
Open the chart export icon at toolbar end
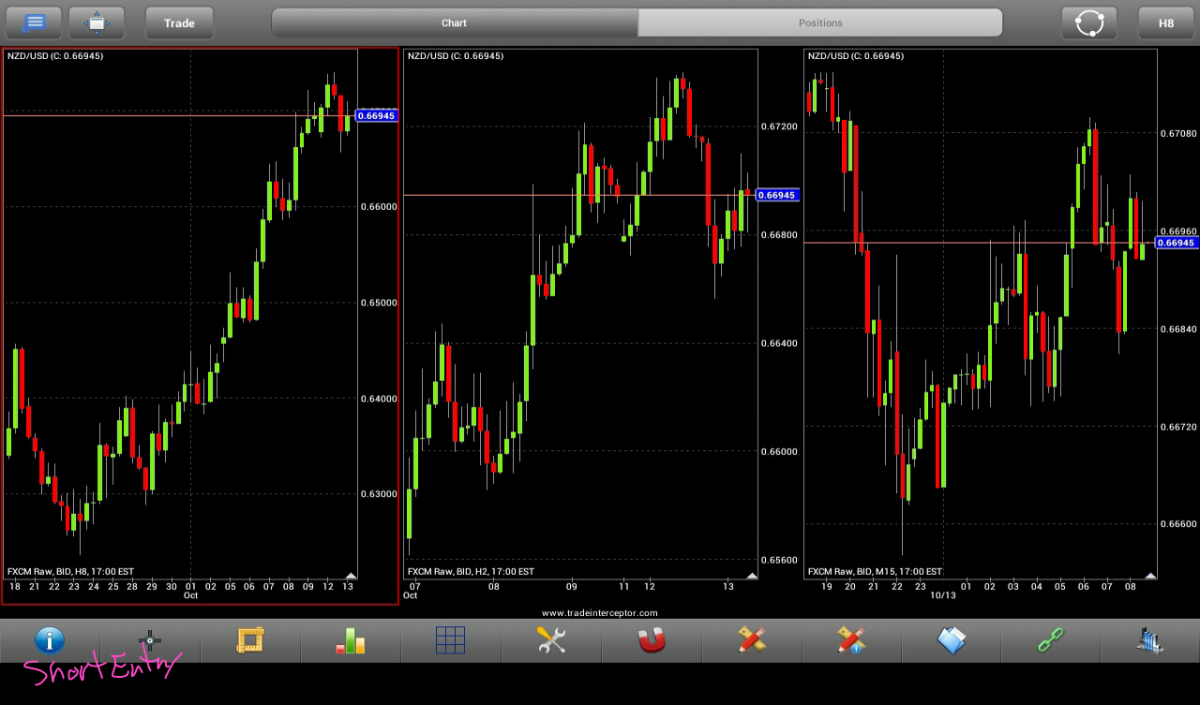[1150, 640]
